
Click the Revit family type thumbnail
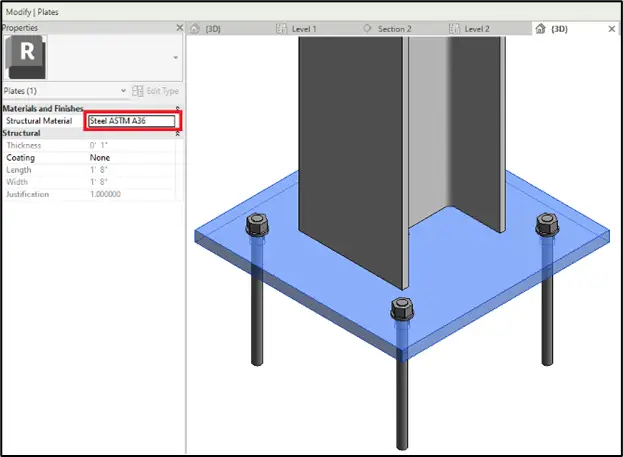(x=26, y=57)
